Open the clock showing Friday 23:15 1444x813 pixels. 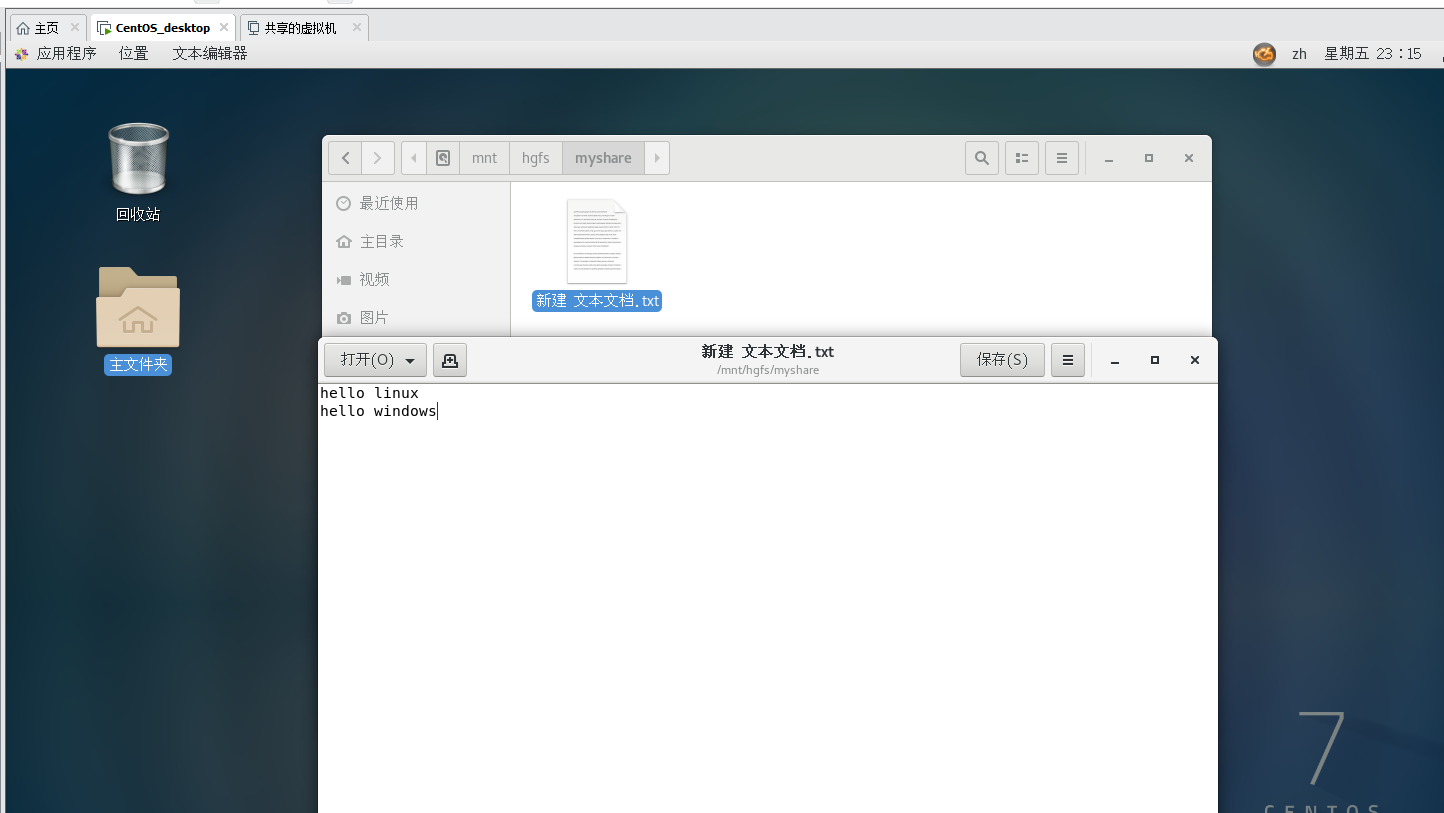click(x=1372, y=54)
